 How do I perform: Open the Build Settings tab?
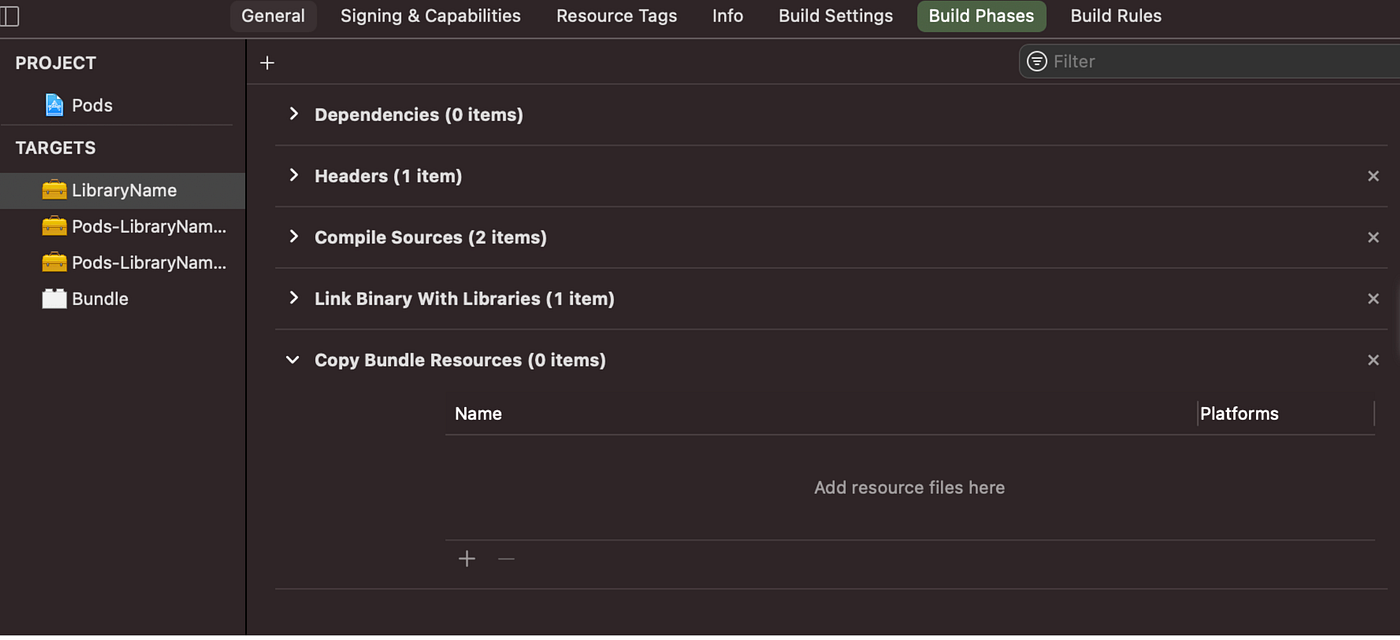point(835,16)
